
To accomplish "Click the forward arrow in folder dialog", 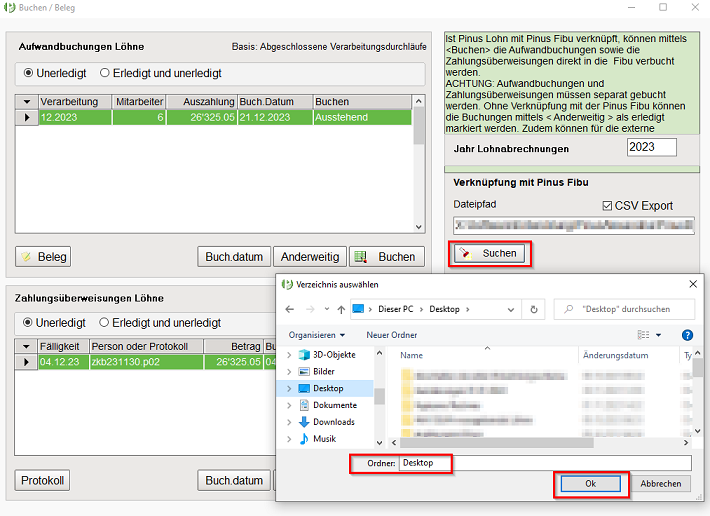I will click(310, 309).
